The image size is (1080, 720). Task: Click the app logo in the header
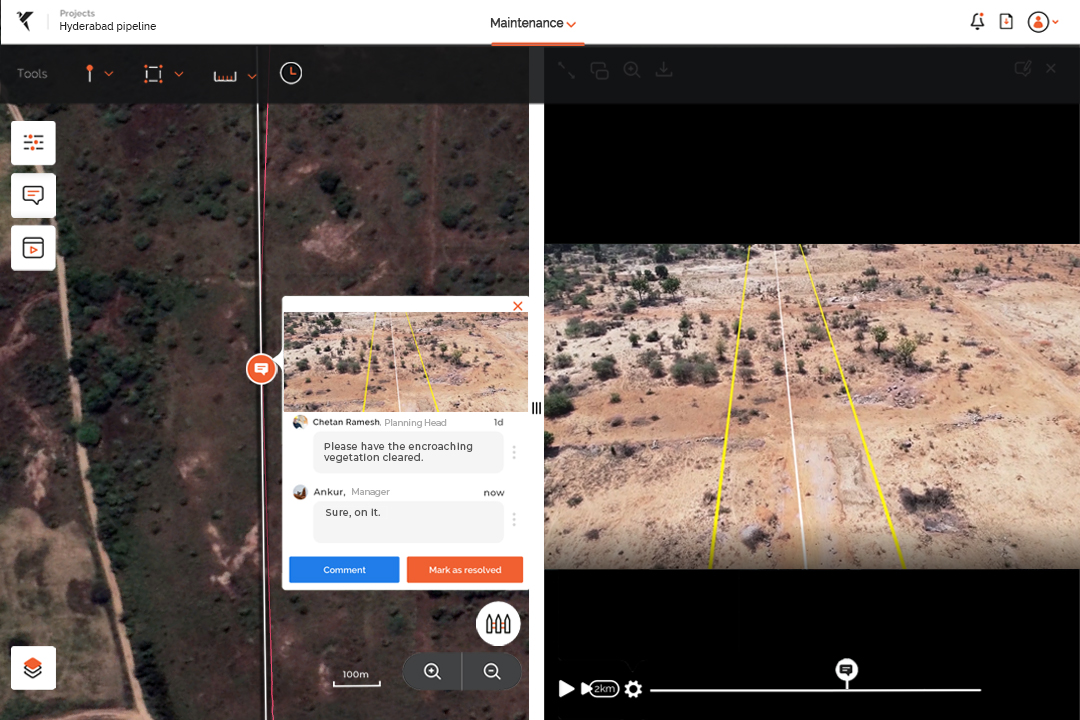click(25, 21)
